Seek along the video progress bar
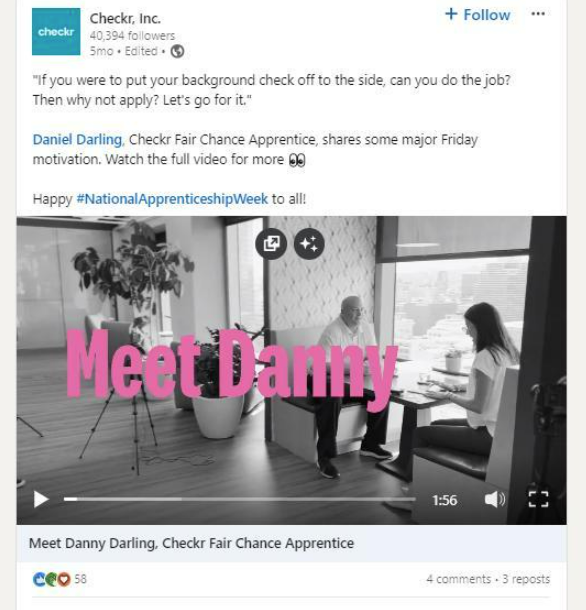 (x=240, y=499)
